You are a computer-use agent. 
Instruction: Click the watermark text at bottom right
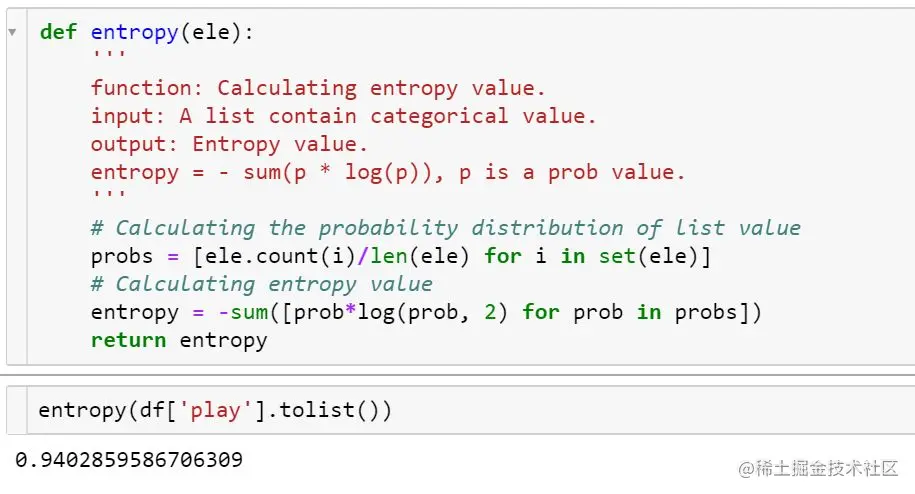818,468
